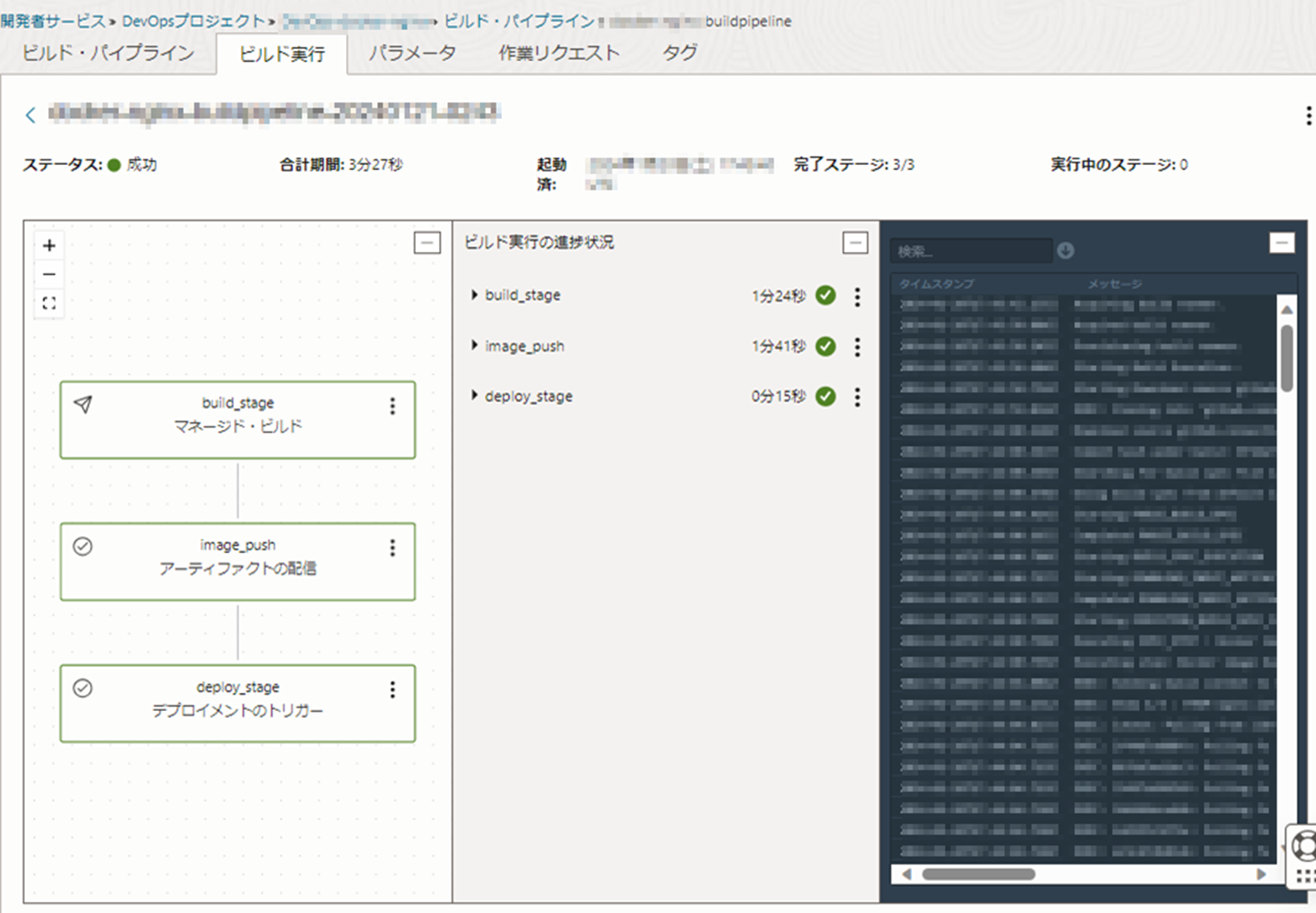
Task: Open the help lifebuoy icon
Action: [1304, 844]
